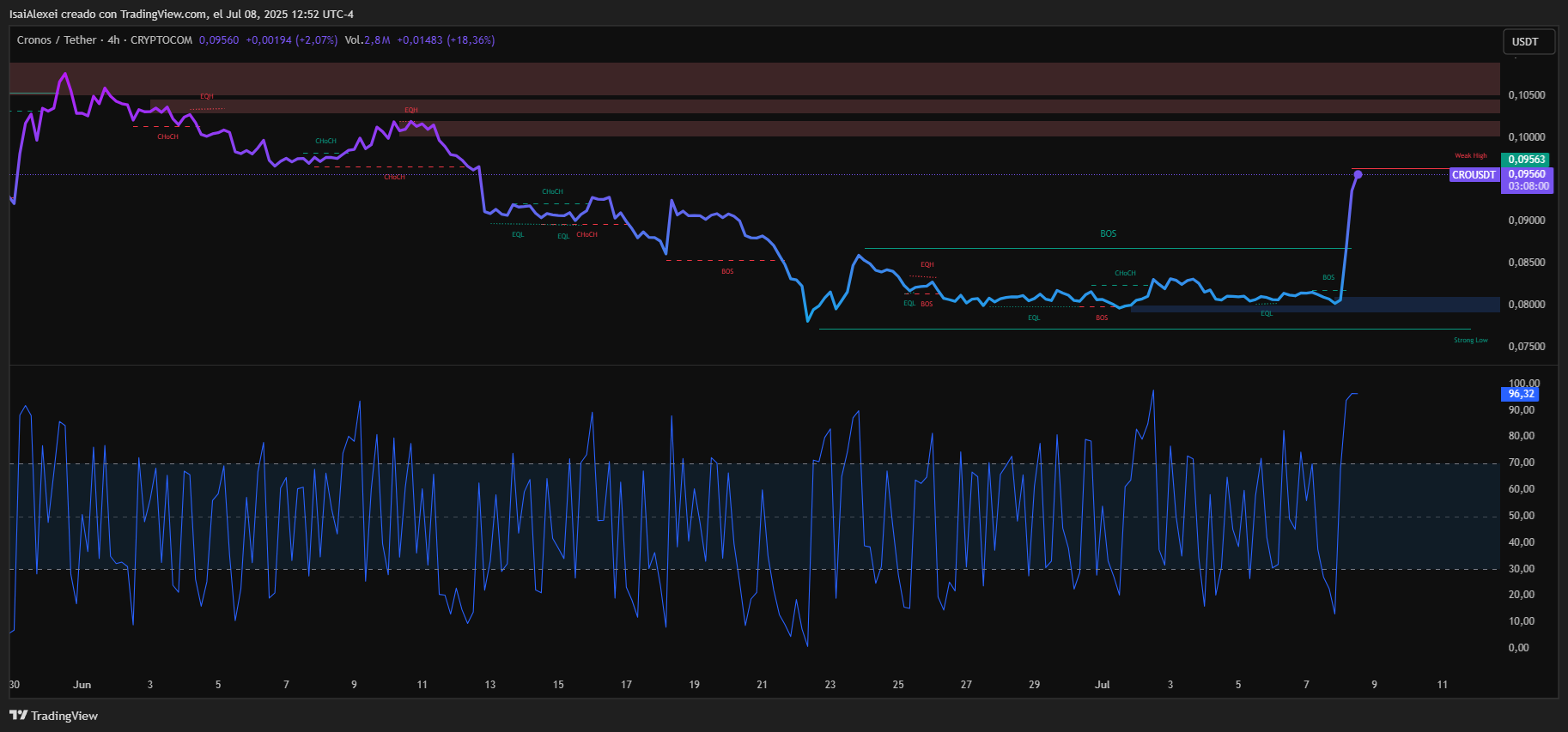Select the 27 date label on the time axis

pos(966,685)
